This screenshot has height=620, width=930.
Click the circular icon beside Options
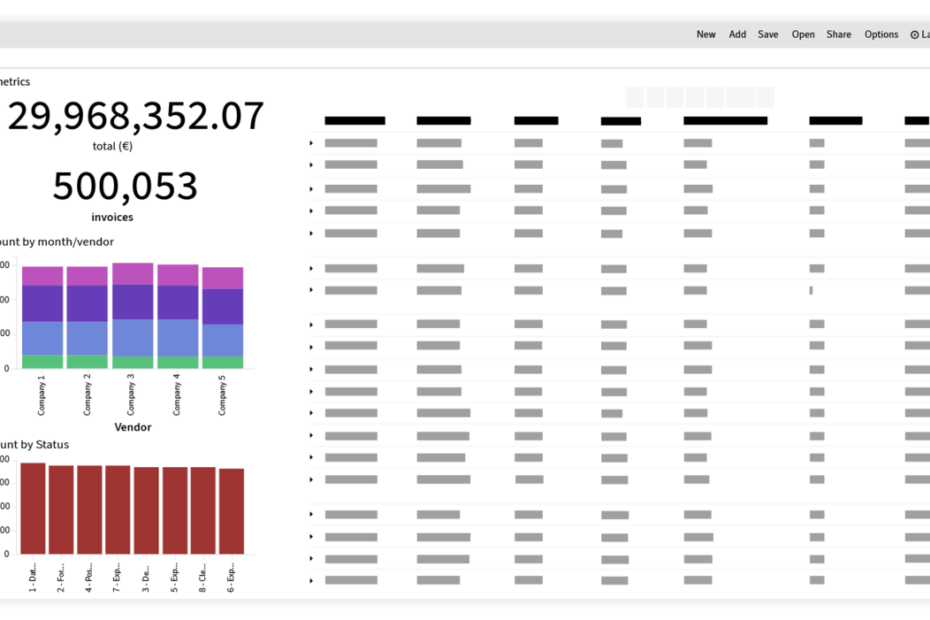[914, 35]
